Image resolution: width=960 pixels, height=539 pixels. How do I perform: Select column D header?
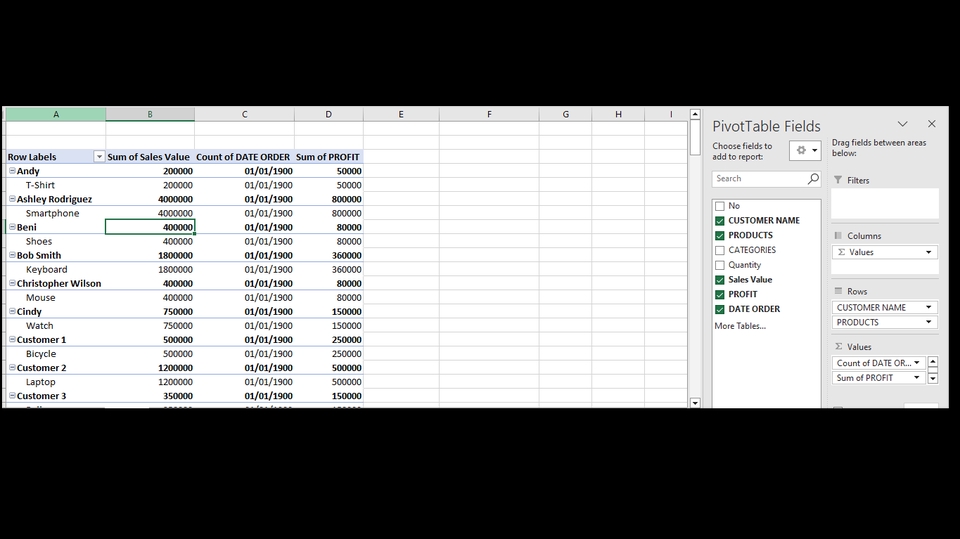[329, 114]
